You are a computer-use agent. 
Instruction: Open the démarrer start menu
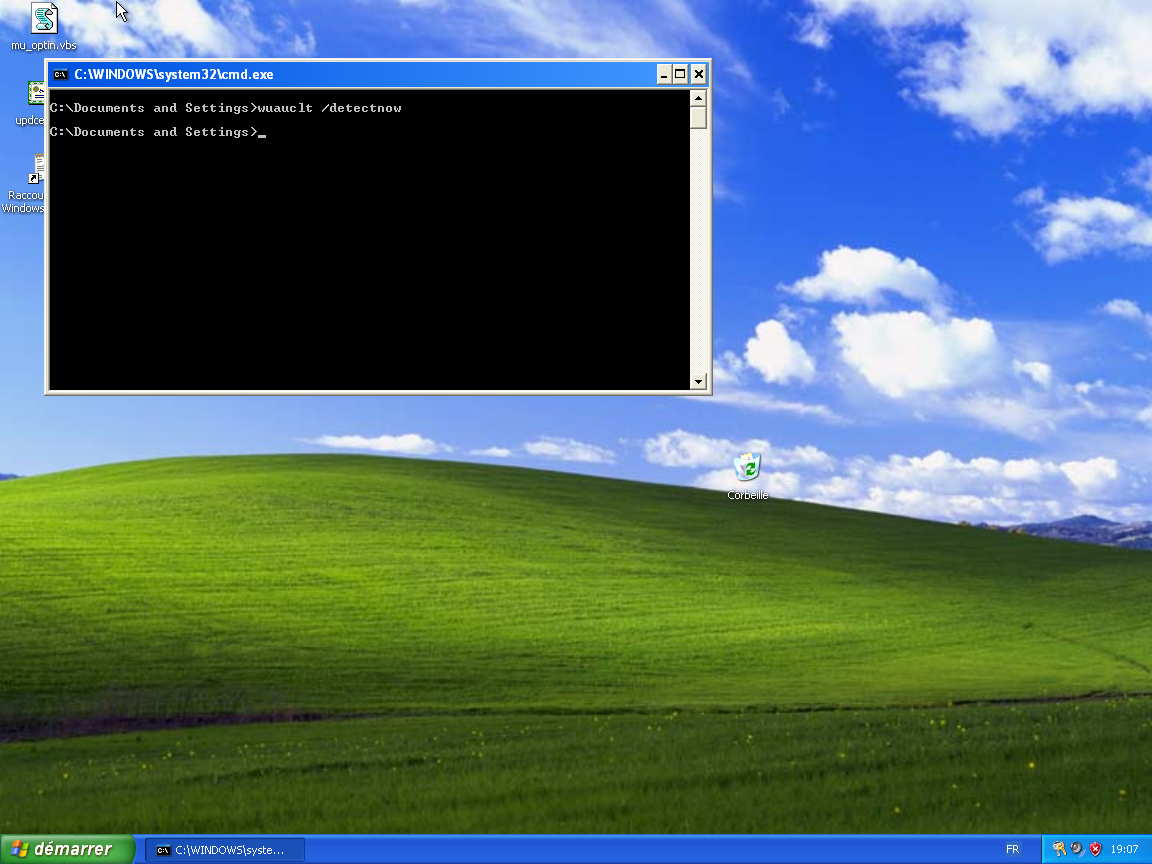[x=67, y=849]
